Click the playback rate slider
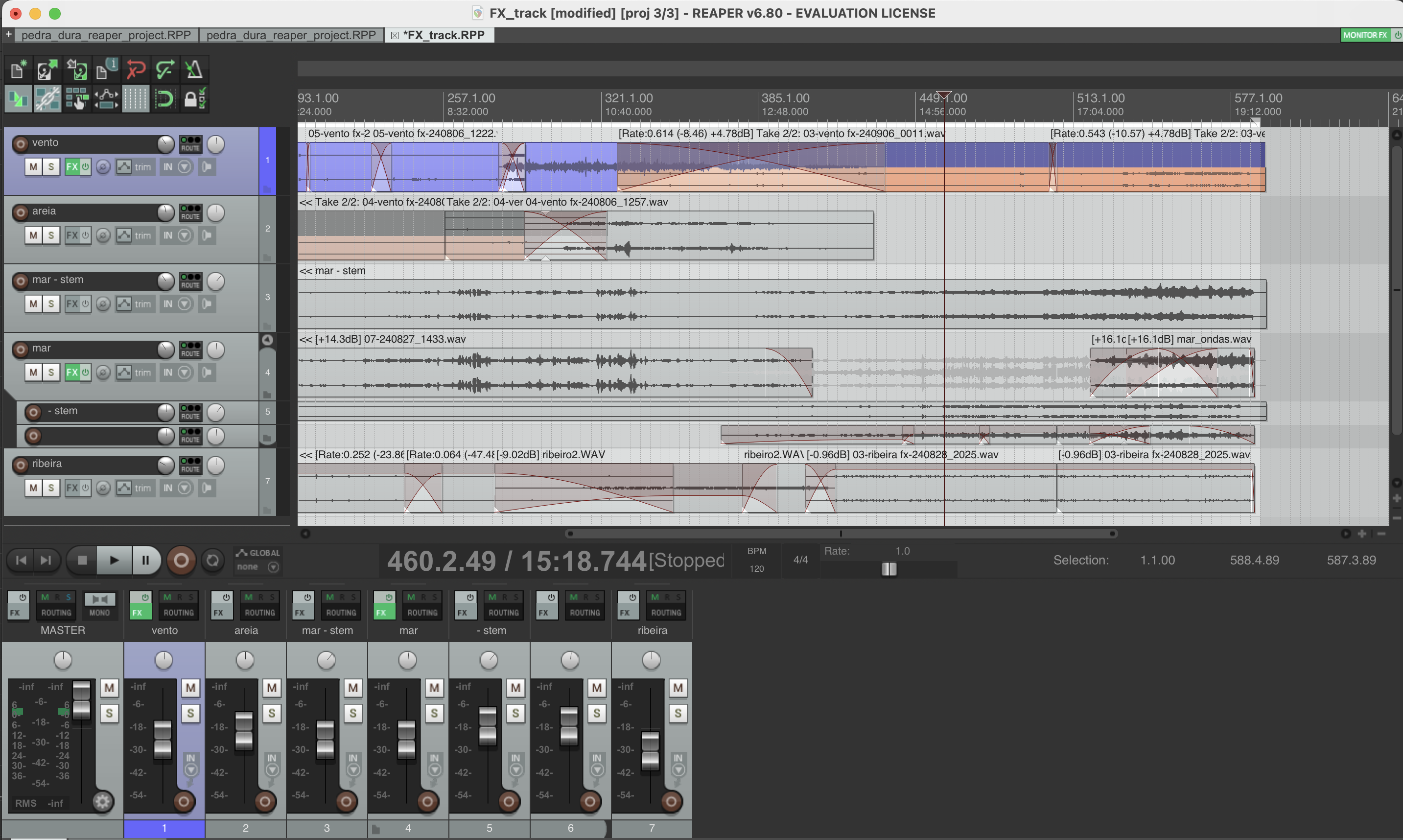Screen dimensions: 1403x840 point(889,569)
